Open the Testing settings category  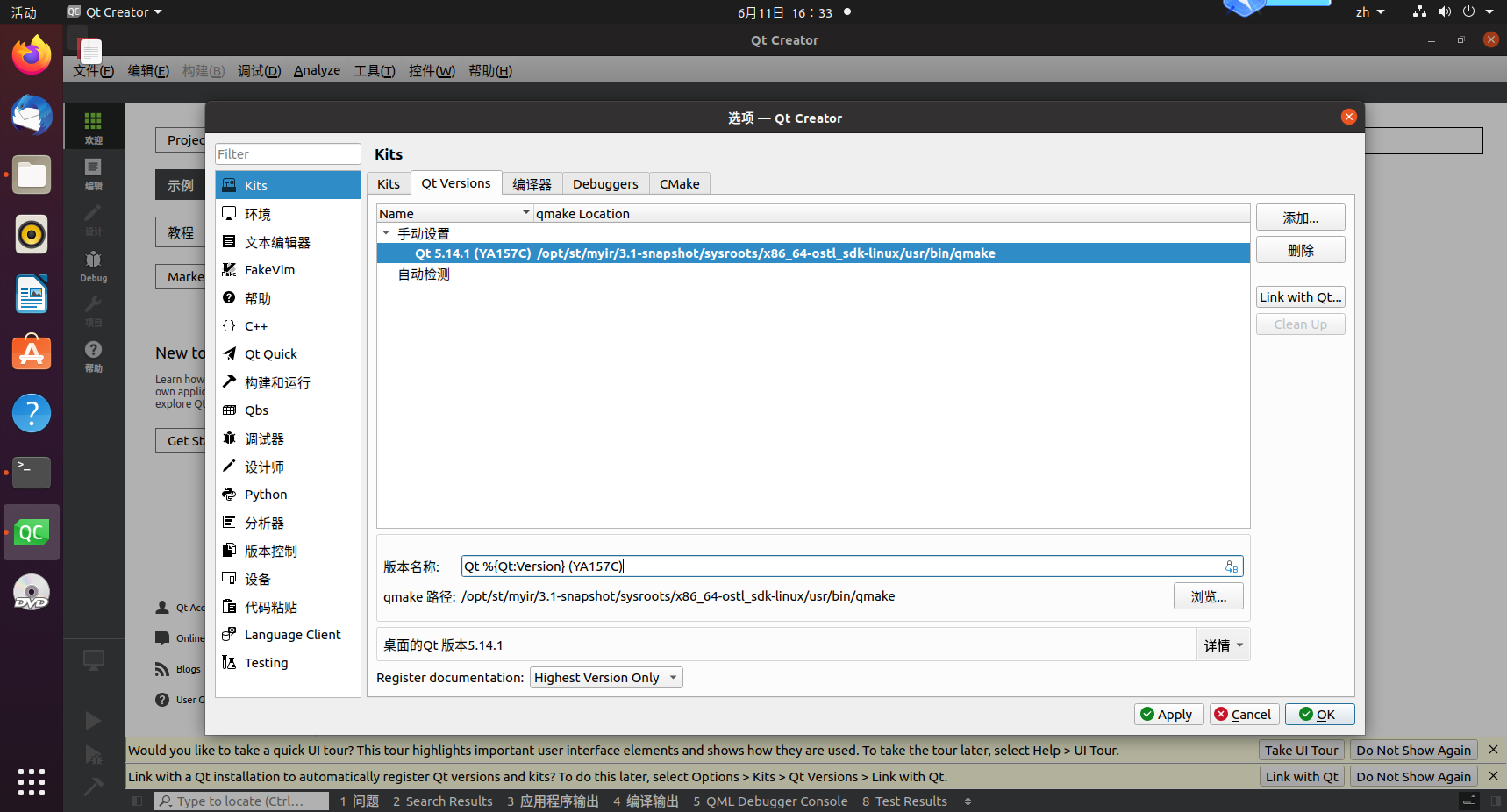click(x=288, y=663)
